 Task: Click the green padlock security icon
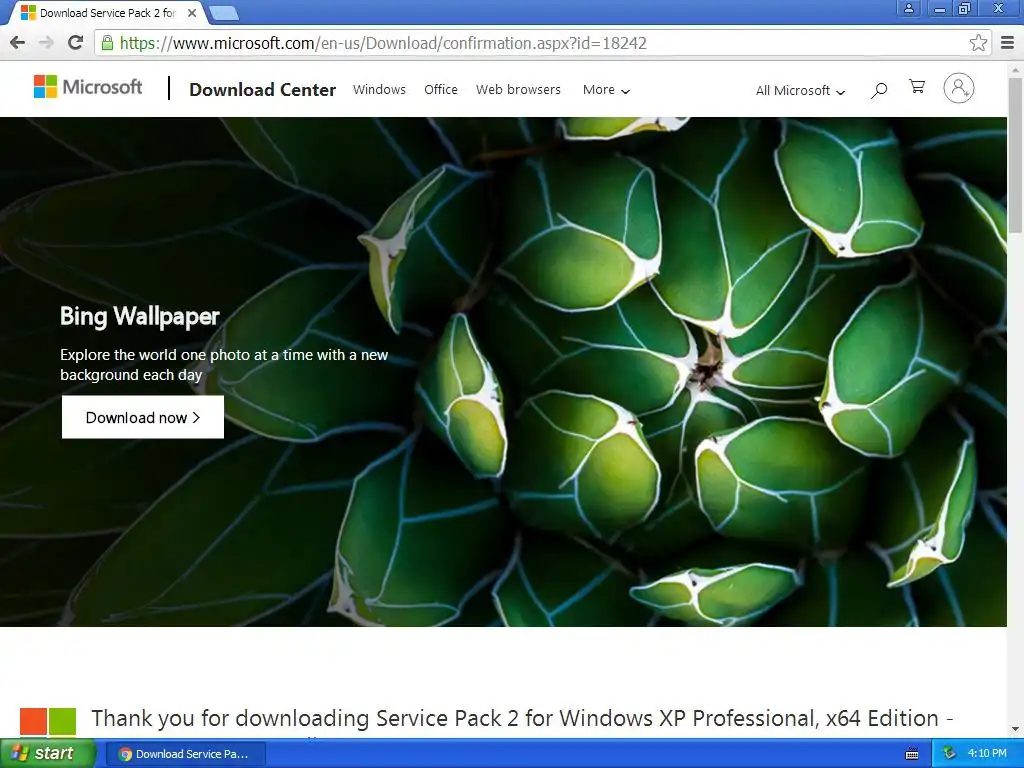tap(106, 43)
